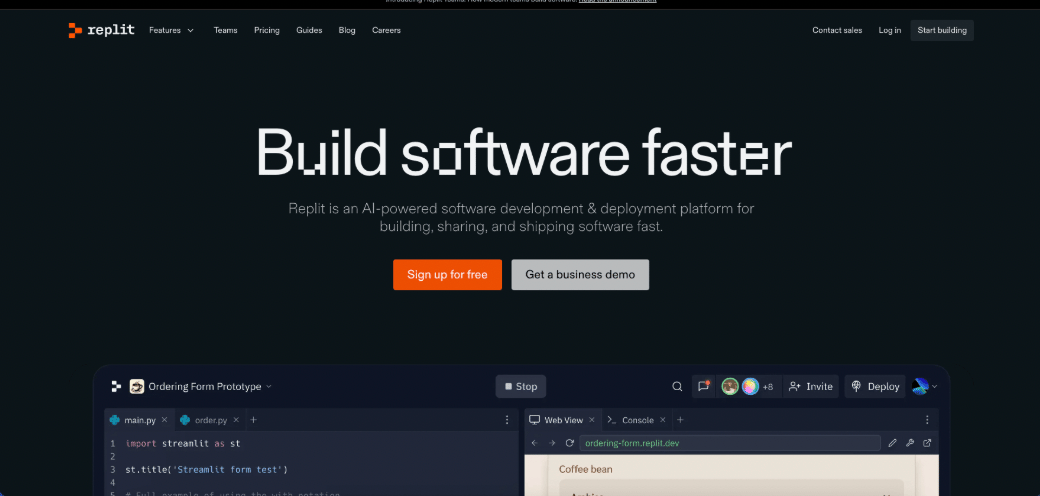1040x496 pixels.
Task: Go to Pricing
Action: click(267, 31)
